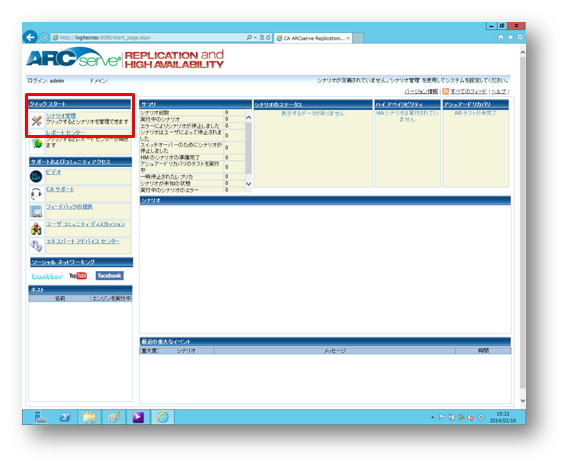This screenshot has width=568, height=467.
Task: Click the CA Support headset icon
Action: click(x=36, y=194)
